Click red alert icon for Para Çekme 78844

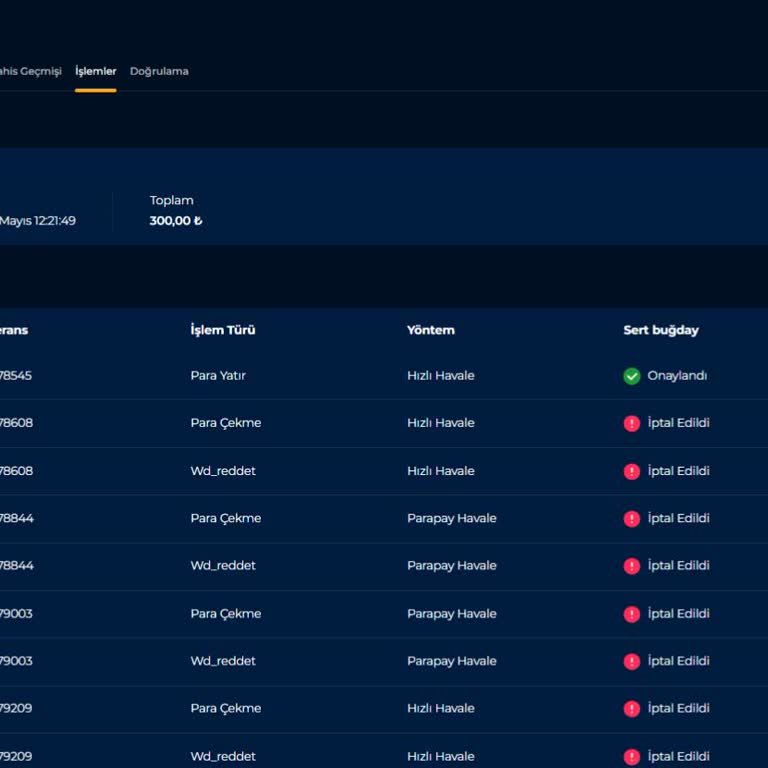(631, 518)
